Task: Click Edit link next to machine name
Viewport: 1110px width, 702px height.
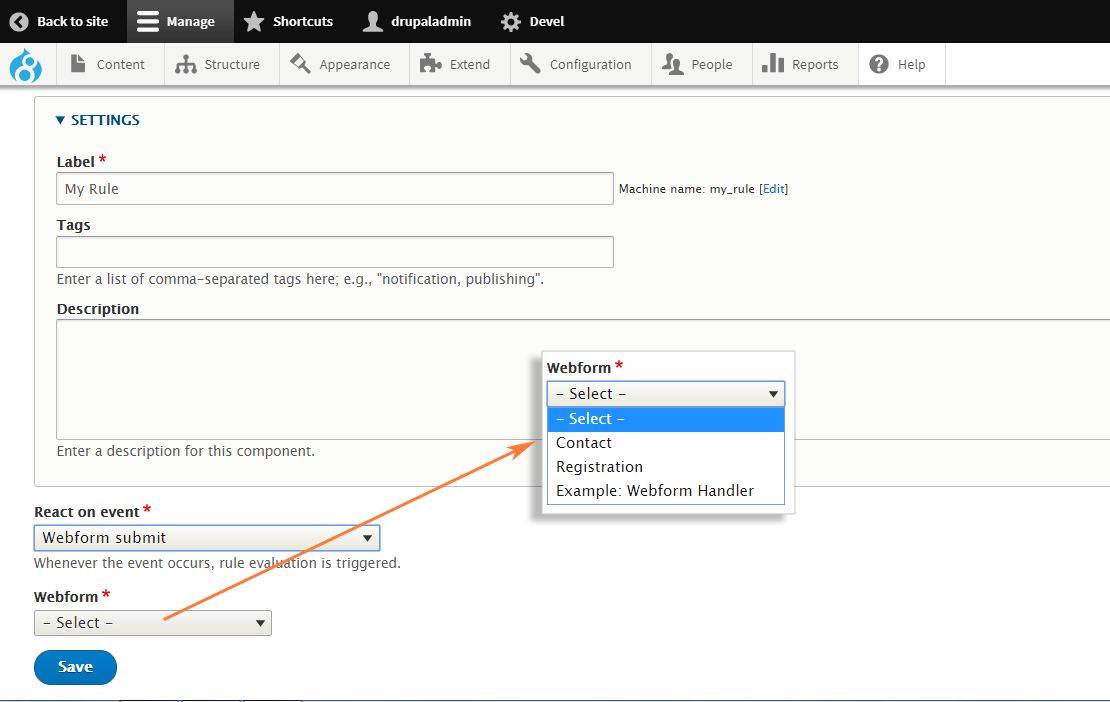Action: (774, 188)
